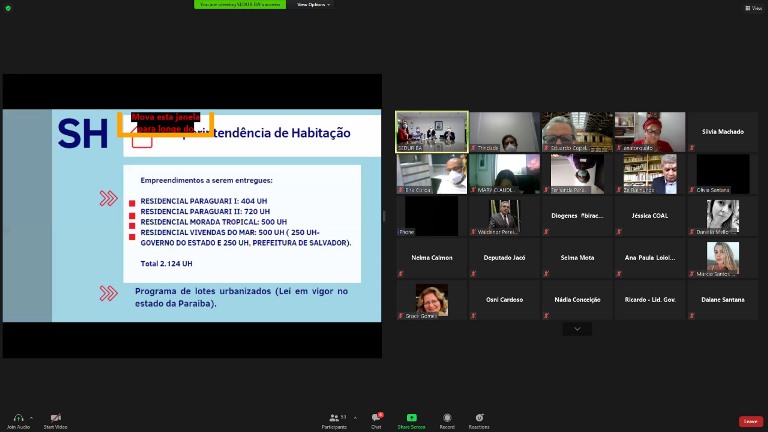The image size is (768, 432).
Task: Click the green screen-sharing notification banner
Action: point(240,4)
